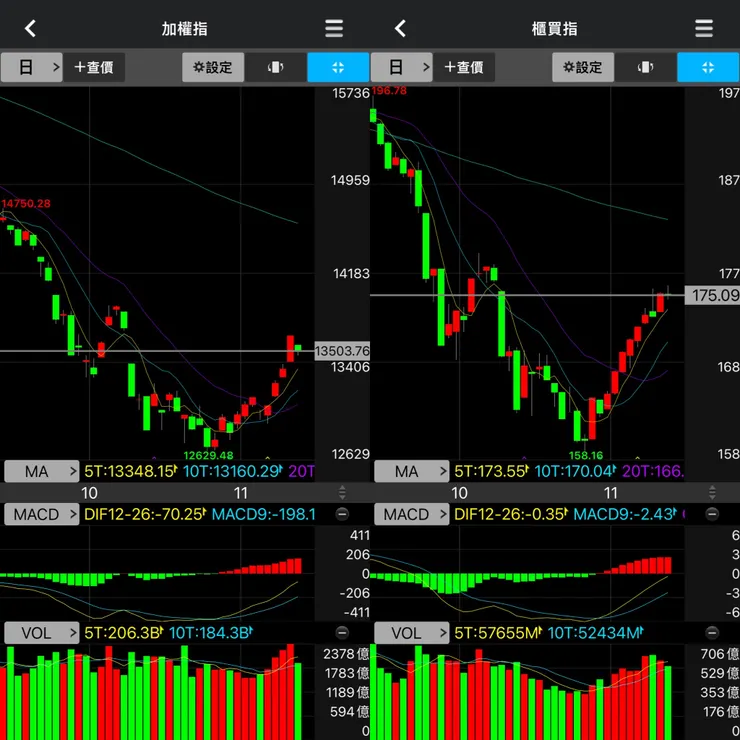The height and width of the screenshot is (740, 740).
Task: Open 日 period selector on 櫃買指
Action: [401, 67]
